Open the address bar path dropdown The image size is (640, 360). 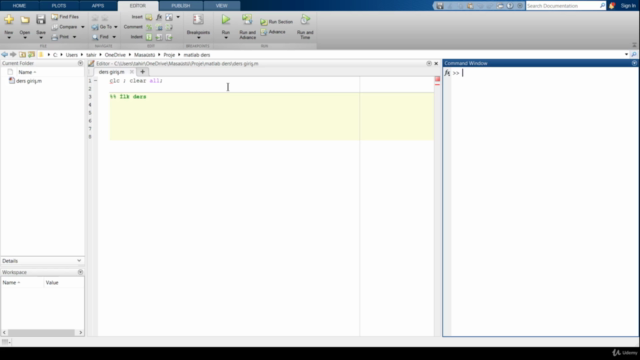coord(627,54)
